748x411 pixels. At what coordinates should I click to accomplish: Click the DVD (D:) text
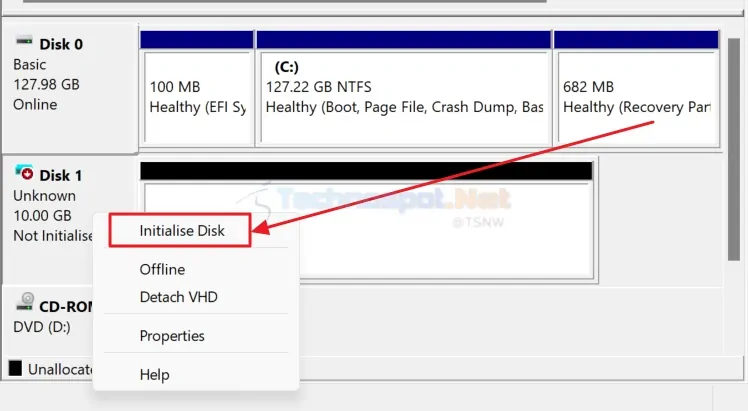pyautogui.click(x=42, y=327)
